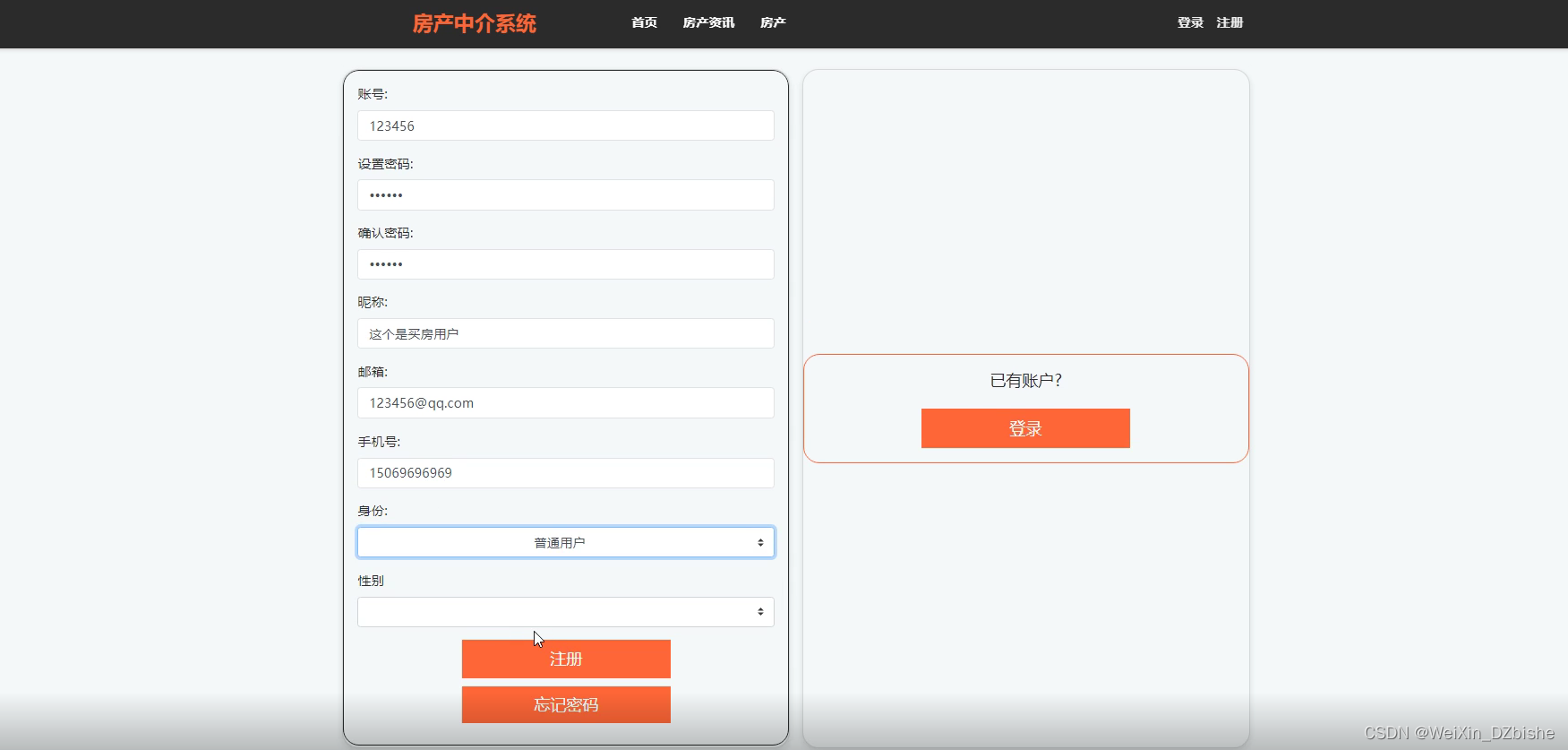
Task: Click the 忘记密码 button
Action: pos(566,704)
